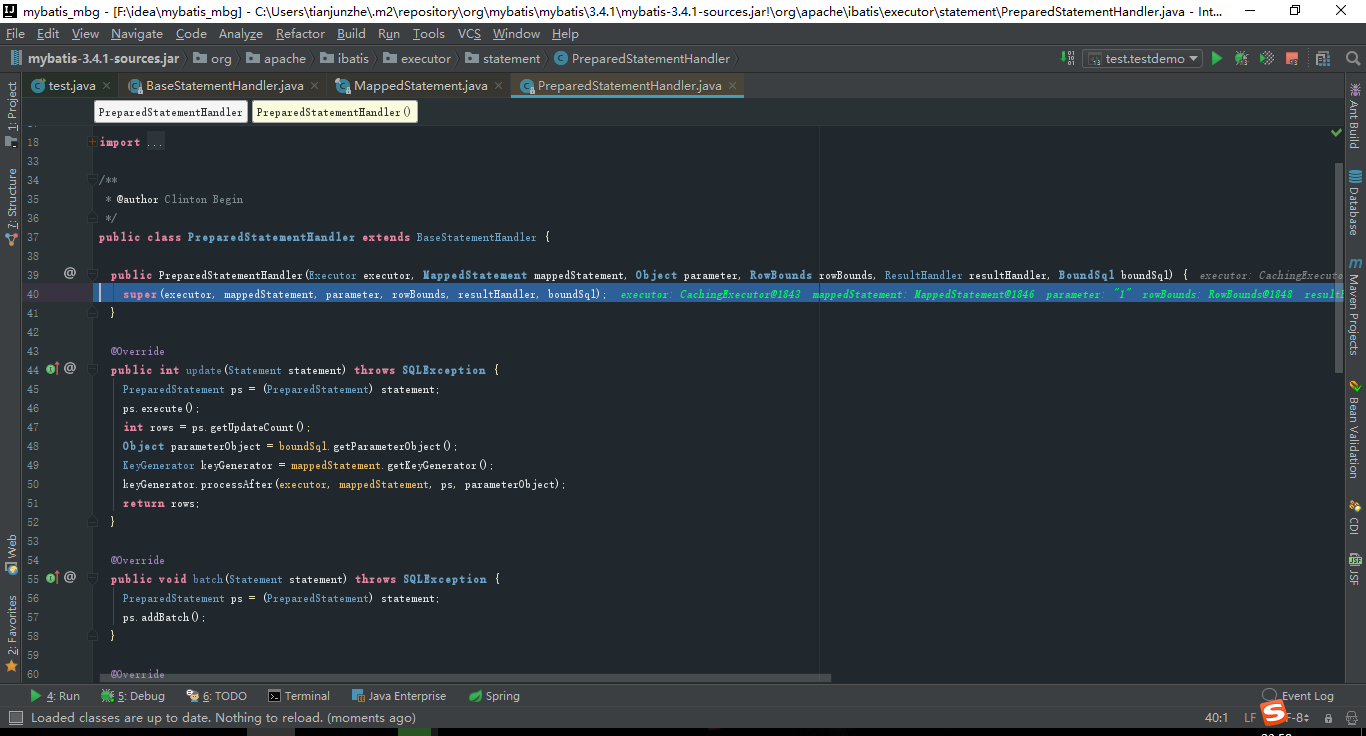The width and height of the screenshot is (1366, 736).
Task: Debug the current configuration
Action: point(1242,58)
